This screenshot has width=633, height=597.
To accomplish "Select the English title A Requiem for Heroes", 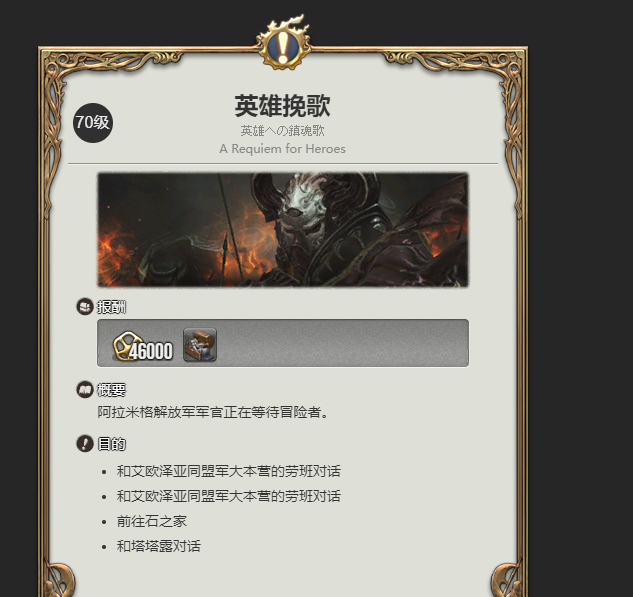I will pyautogui.click(x=283, y=149).
